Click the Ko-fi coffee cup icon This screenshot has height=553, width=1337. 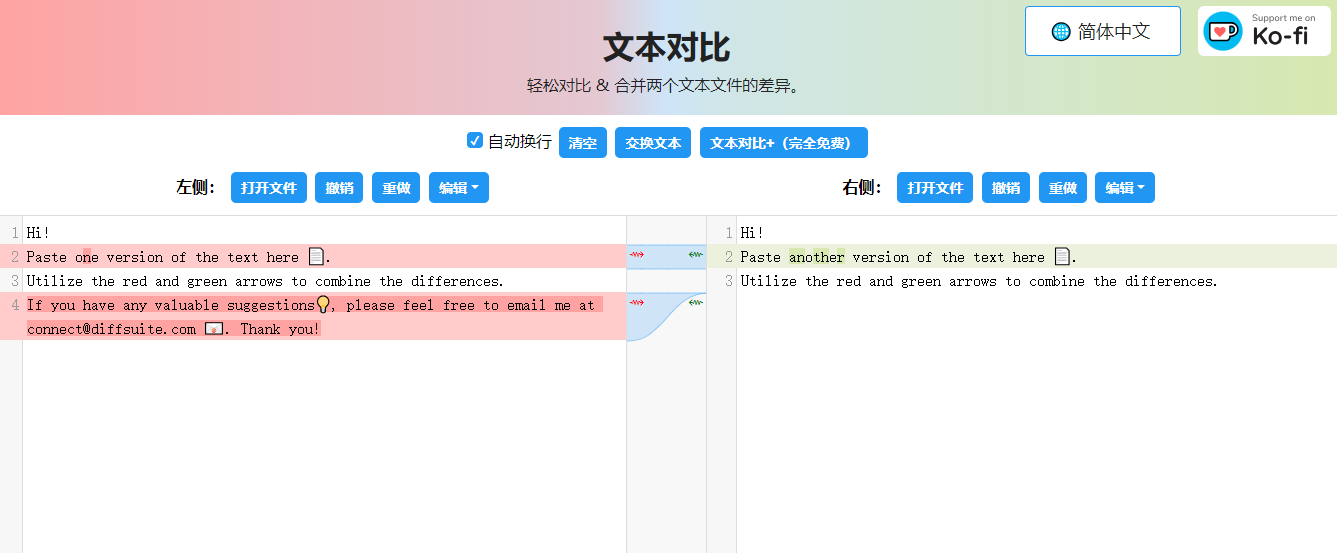tap(1223, 31)
